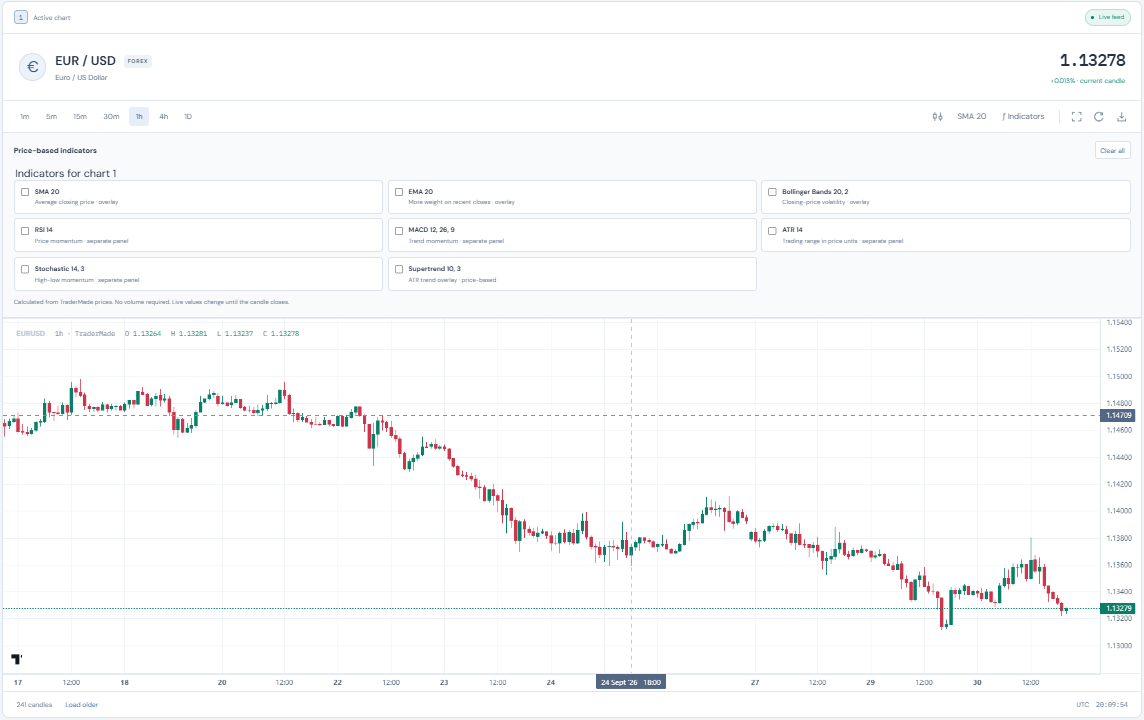Open the chart type candlestick icon

point(938,117)
